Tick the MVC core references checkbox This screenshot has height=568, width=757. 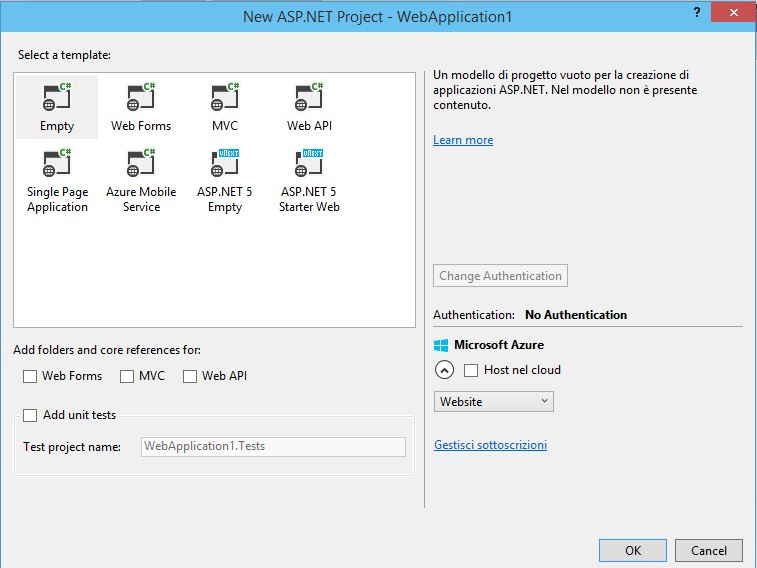point(127,376)
